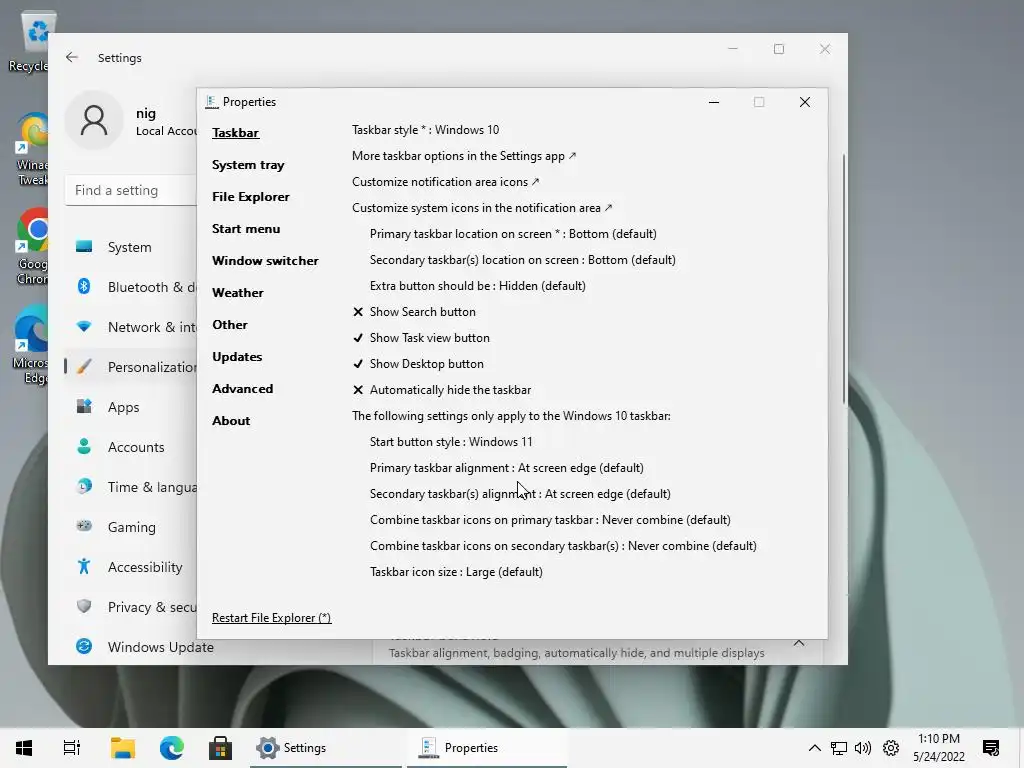The image size is (1024, 768).
Task: Open Accessibility in Settings sidebar
Action: coord(131,567)
